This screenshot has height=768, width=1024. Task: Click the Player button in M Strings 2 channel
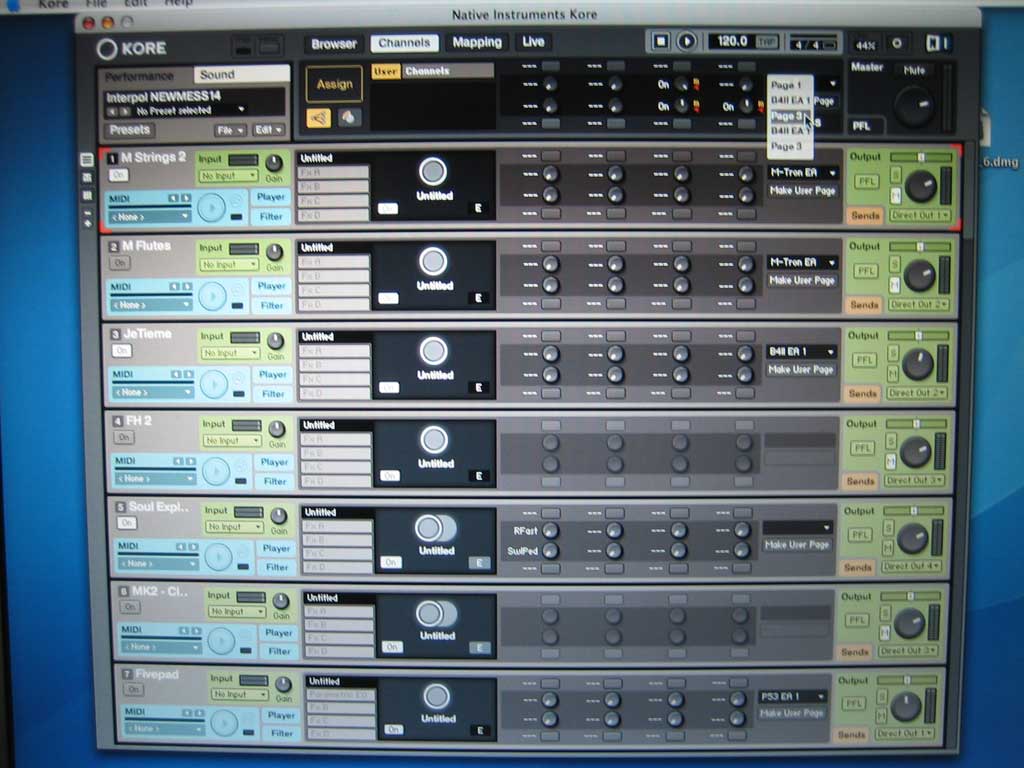(x=270, y=197)
